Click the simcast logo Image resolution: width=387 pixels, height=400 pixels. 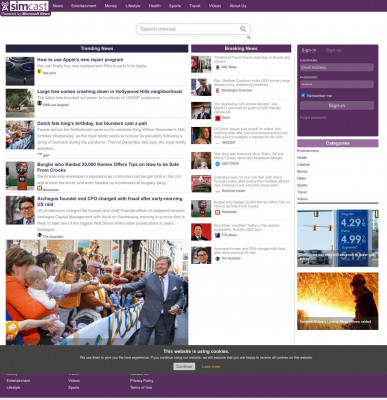(x=25, y=8)
